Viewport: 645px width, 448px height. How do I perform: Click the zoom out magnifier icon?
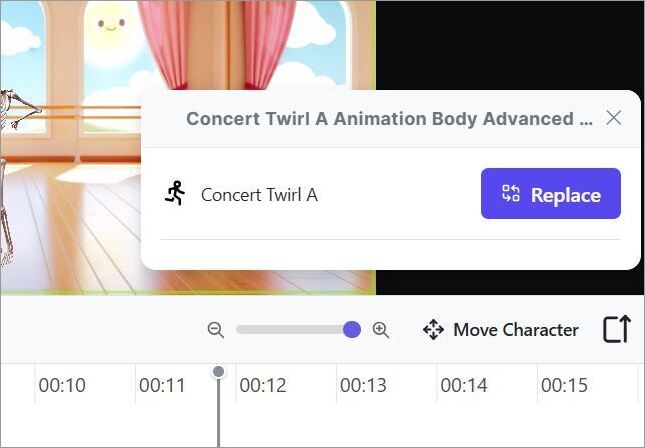tap(216, 330)
